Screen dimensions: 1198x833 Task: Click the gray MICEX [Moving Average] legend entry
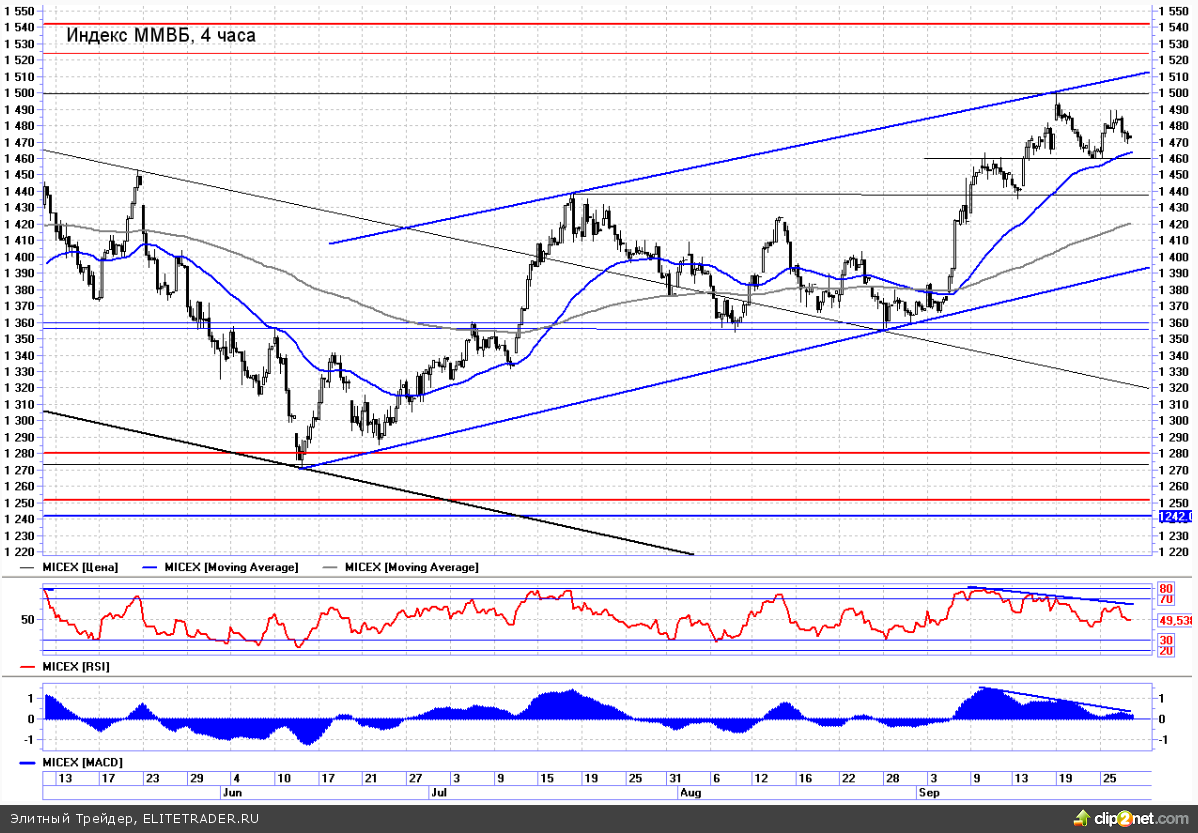click(410, 568)
